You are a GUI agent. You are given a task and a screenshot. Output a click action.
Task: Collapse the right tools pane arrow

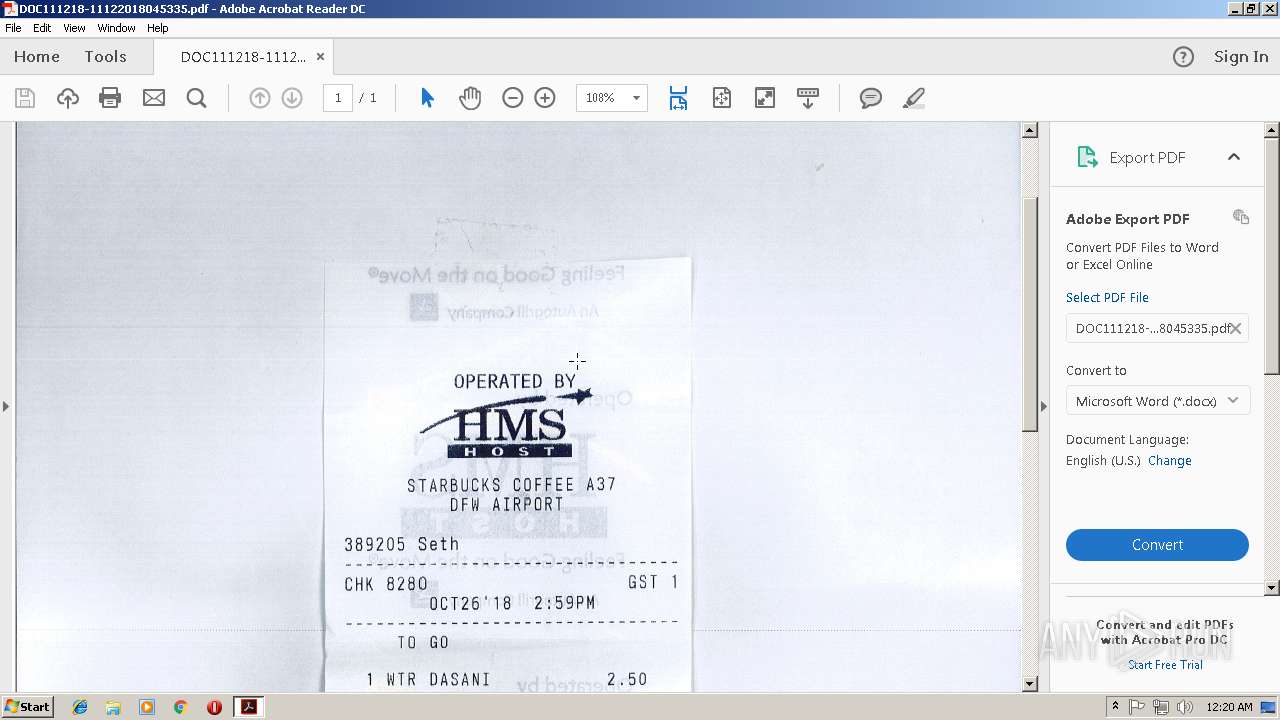(1044, 406)
